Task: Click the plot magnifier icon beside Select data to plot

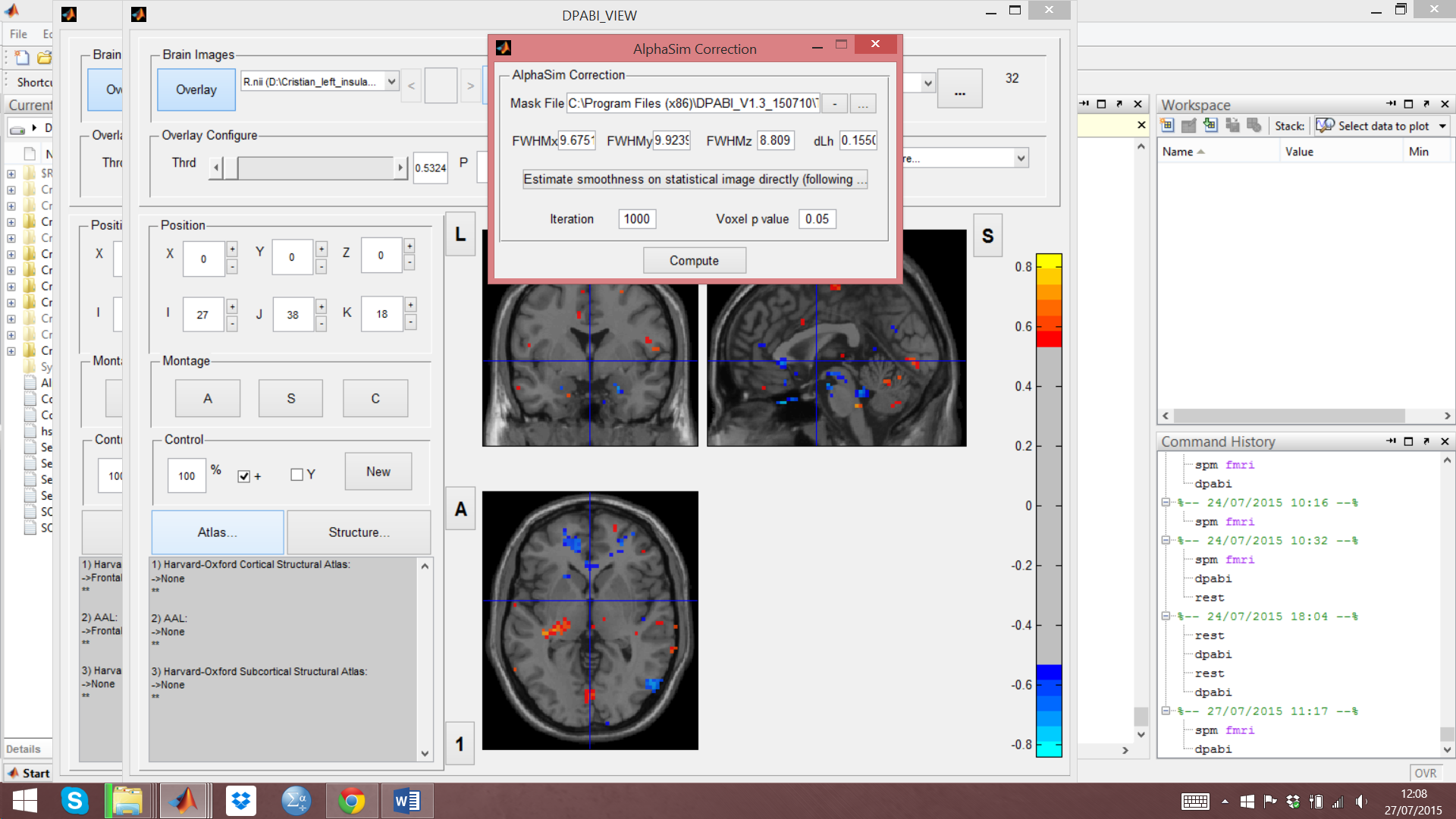Action: click(x=1325, y=126)
